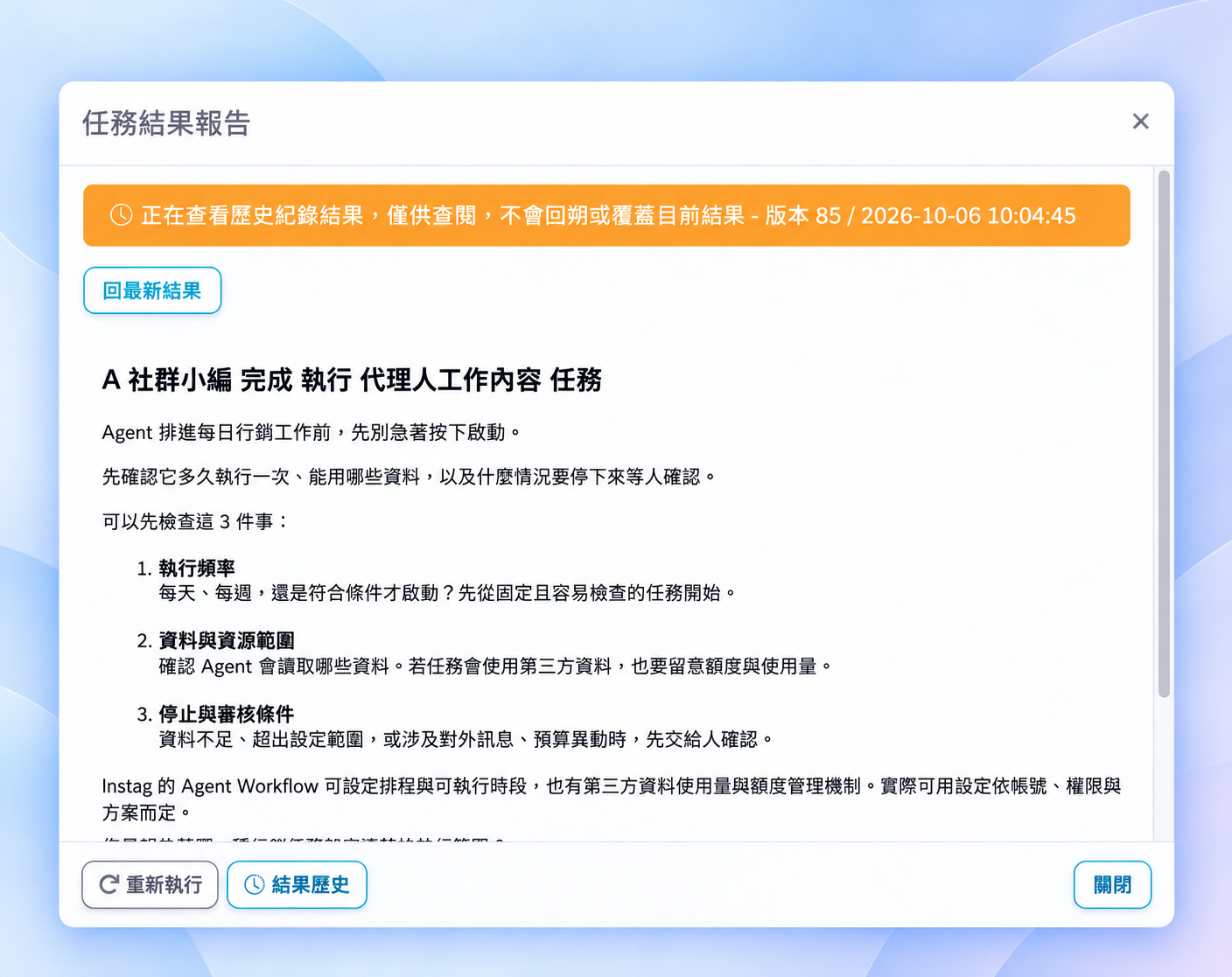Click the 關閉 button
The image size is (1232, 977).
coord(1112,884)
